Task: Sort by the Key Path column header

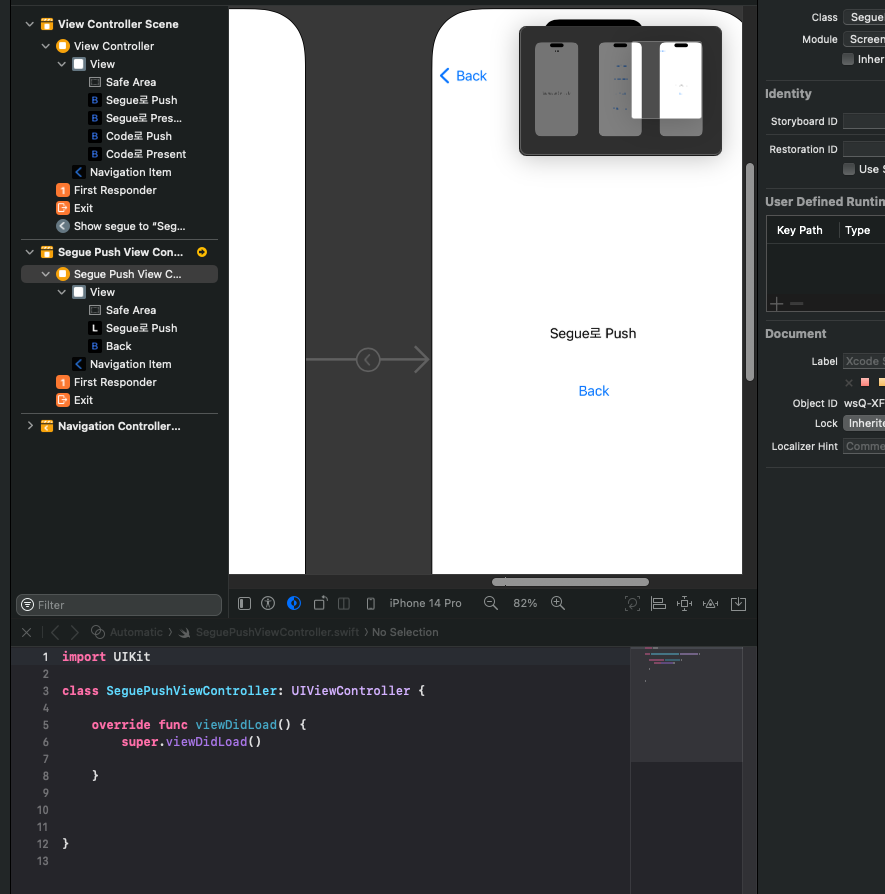Action: coord(799,230)
